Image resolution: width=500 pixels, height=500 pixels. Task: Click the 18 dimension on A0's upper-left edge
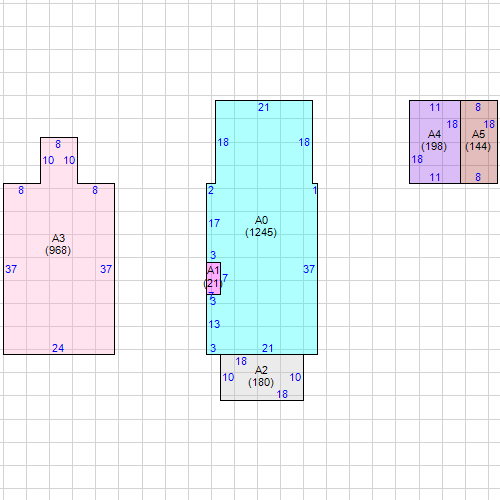(x=223, y=142)
